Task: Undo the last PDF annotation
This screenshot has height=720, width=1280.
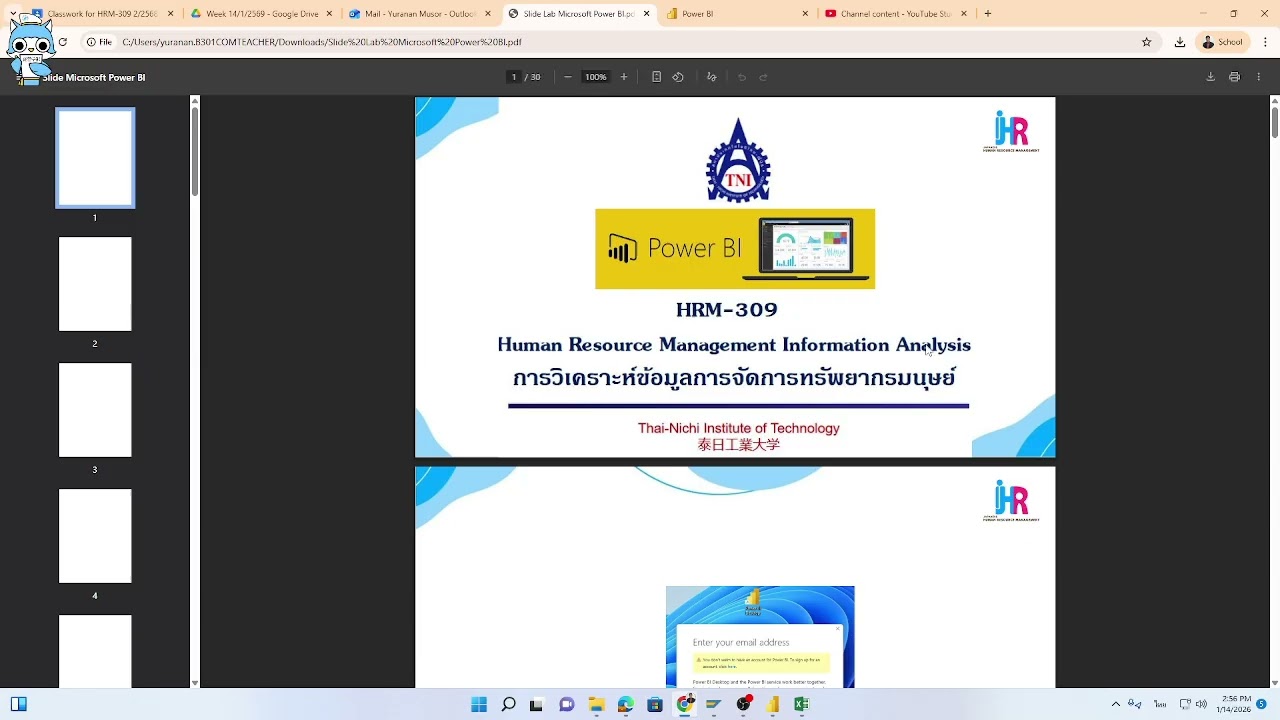Action: (742, 77)
